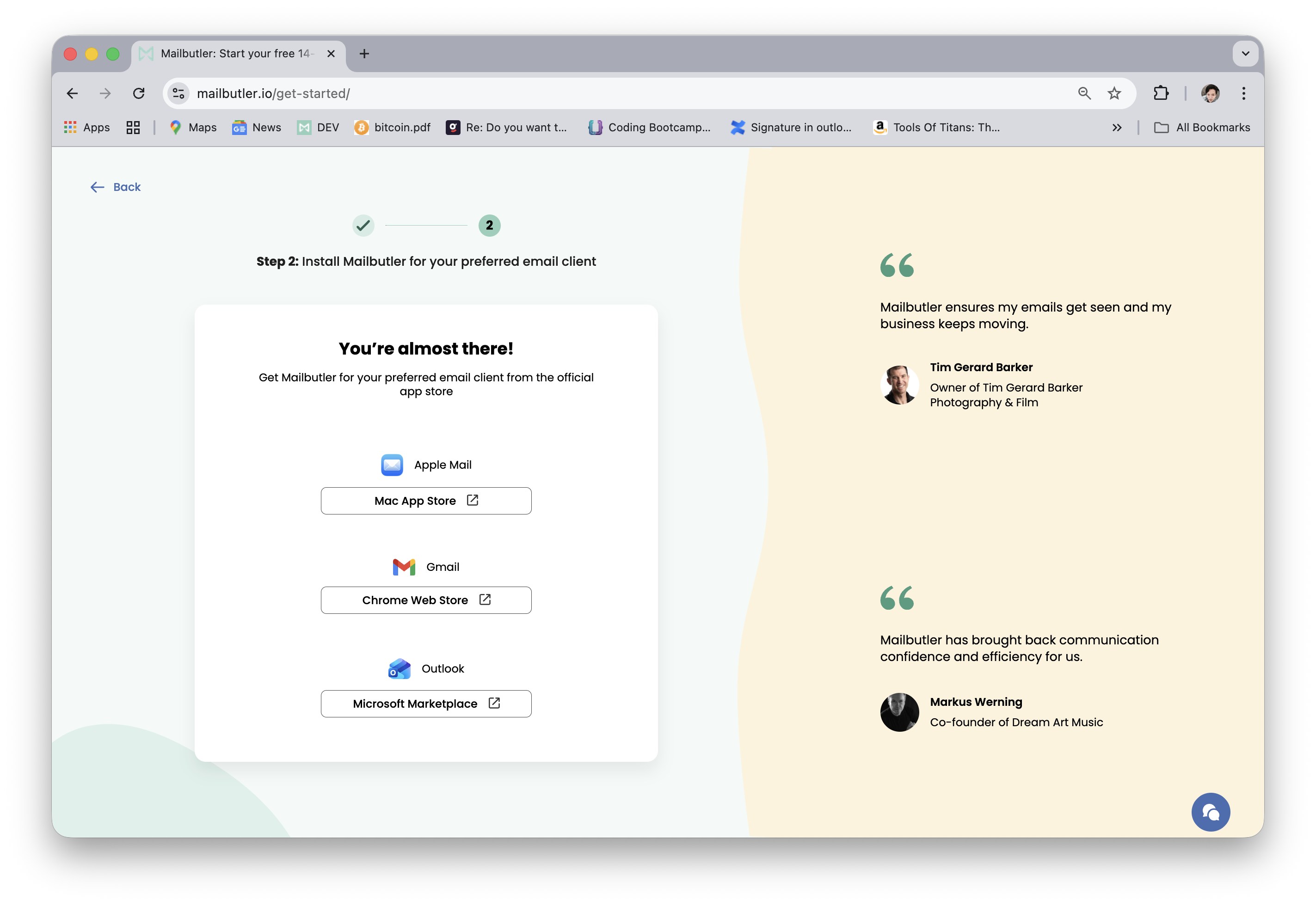Click the Apple Mail app icon
The width and height of the screenshot is (1316, 906).
pyautogui.click(x=392, y=465)
